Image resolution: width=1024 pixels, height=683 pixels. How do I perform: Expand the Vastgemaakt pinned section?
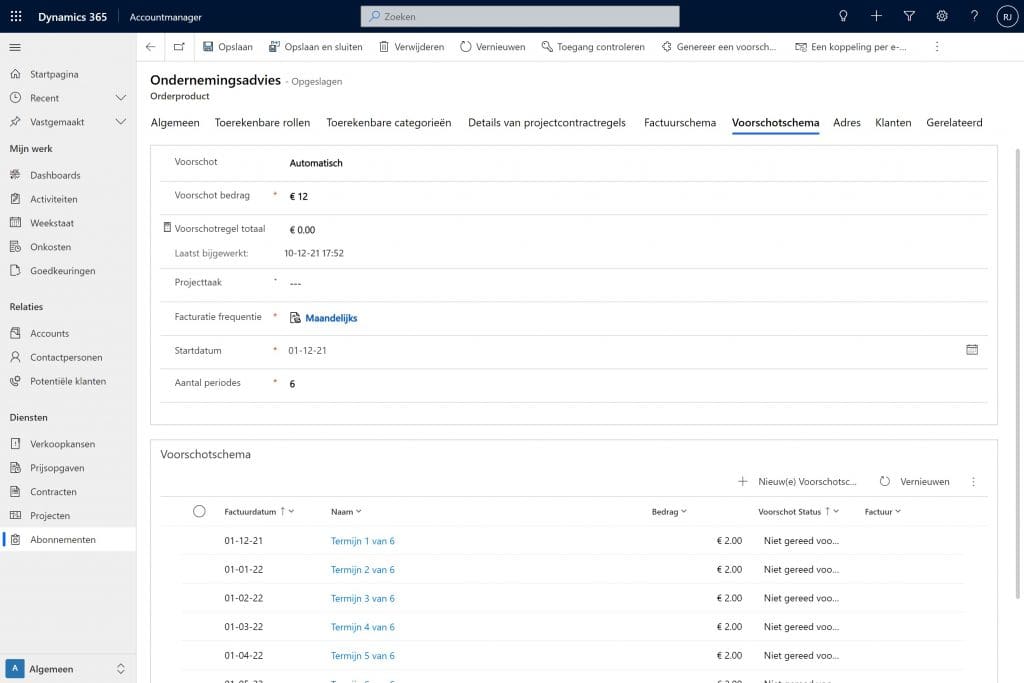[121, 122]
